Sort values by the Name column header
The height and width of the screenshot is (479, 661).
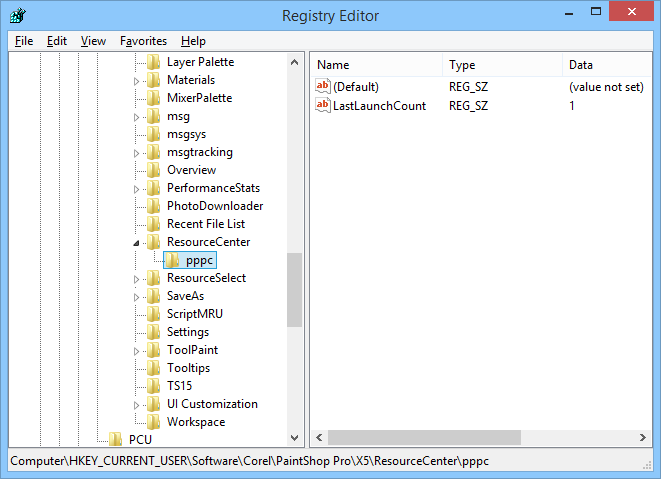[376, 65]
